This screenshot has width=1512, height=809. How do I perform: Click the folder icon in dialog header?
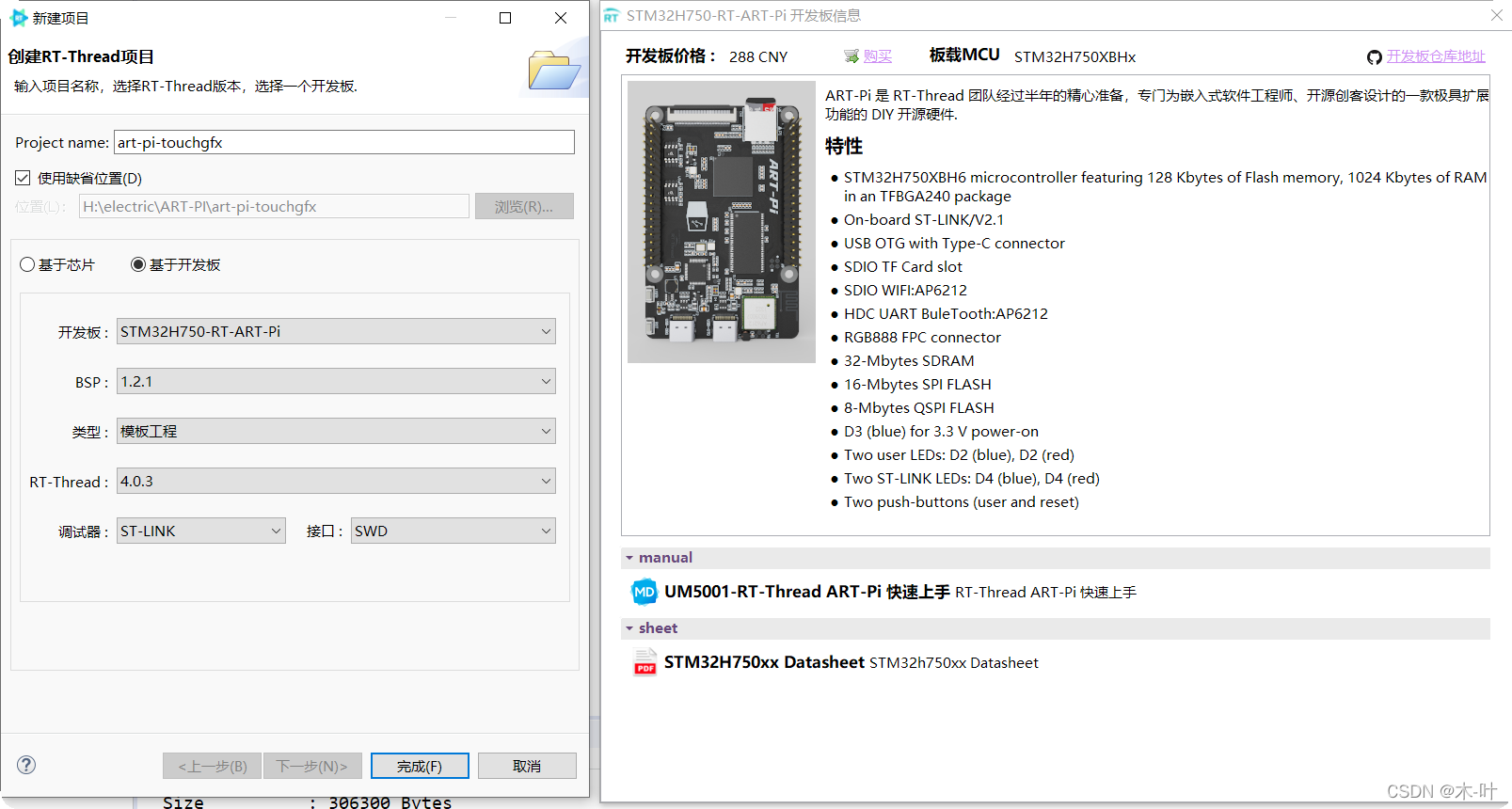tap(553, 70)
